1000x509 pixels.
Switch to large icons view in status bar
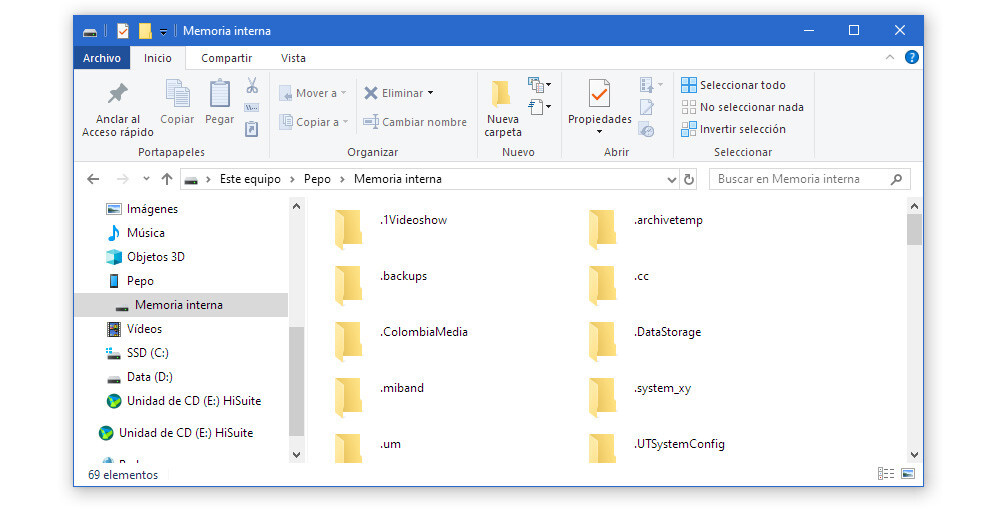pyautogui.click(x=910, y=474)
